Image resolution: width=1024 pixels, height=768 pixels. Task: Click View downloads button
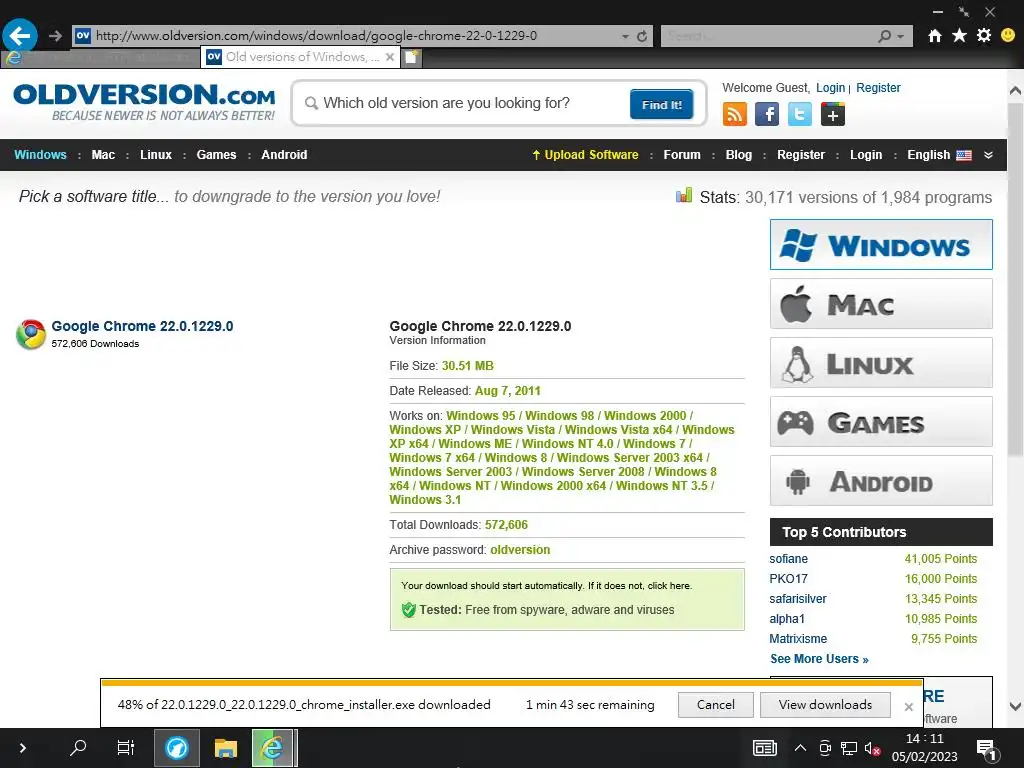[825, 705]
